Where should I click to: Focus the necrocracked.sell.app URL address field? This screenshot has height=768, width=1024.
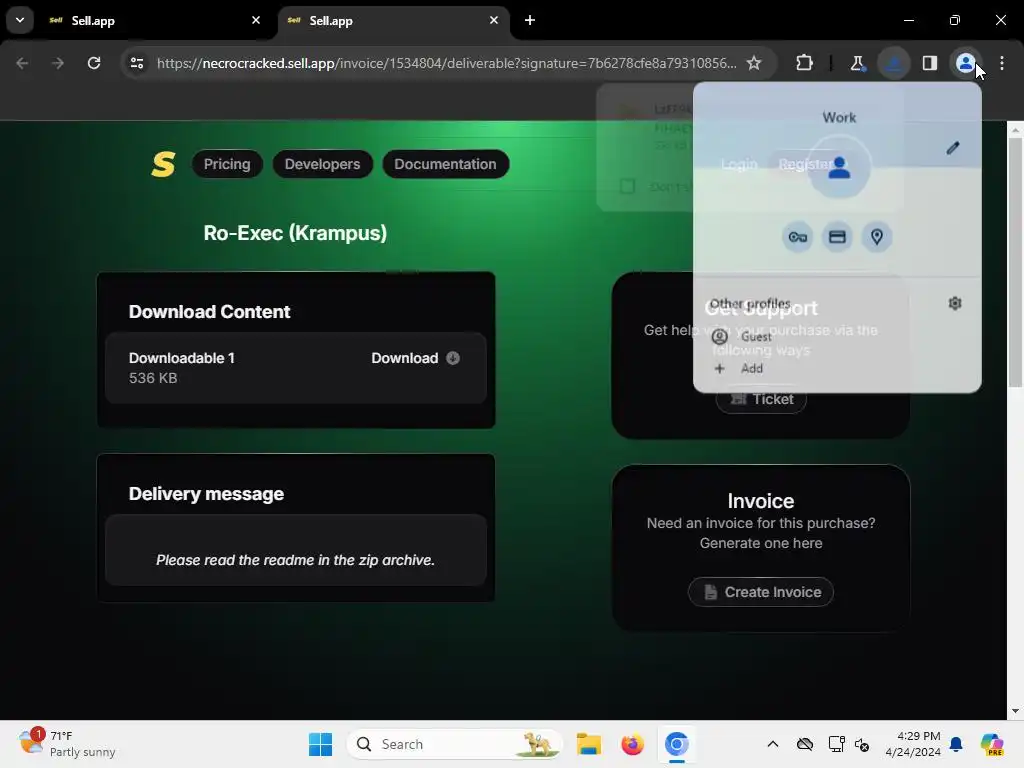(447, 63)
